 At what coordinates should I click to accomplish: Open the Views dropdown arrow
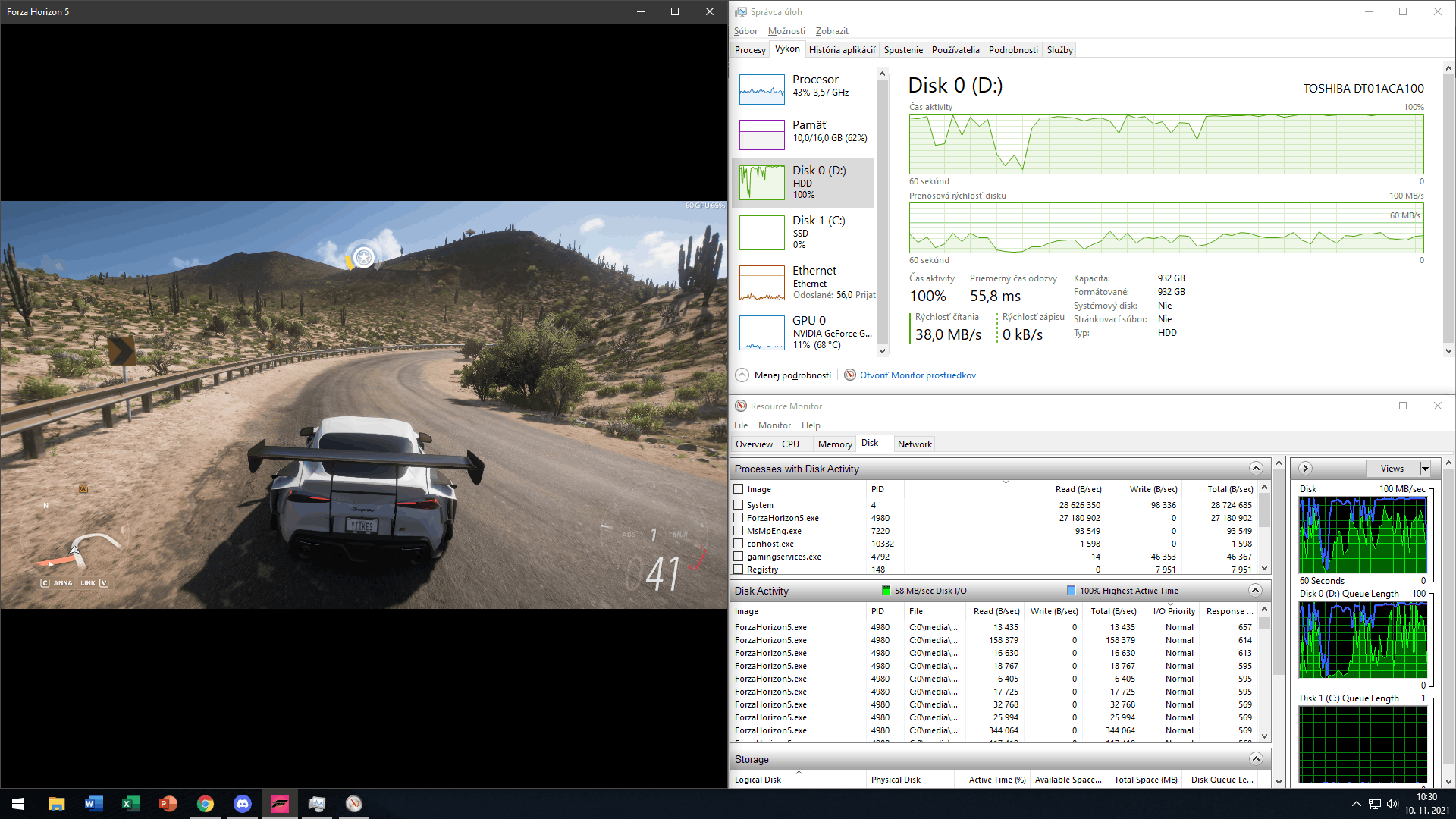click(1425, 469)
